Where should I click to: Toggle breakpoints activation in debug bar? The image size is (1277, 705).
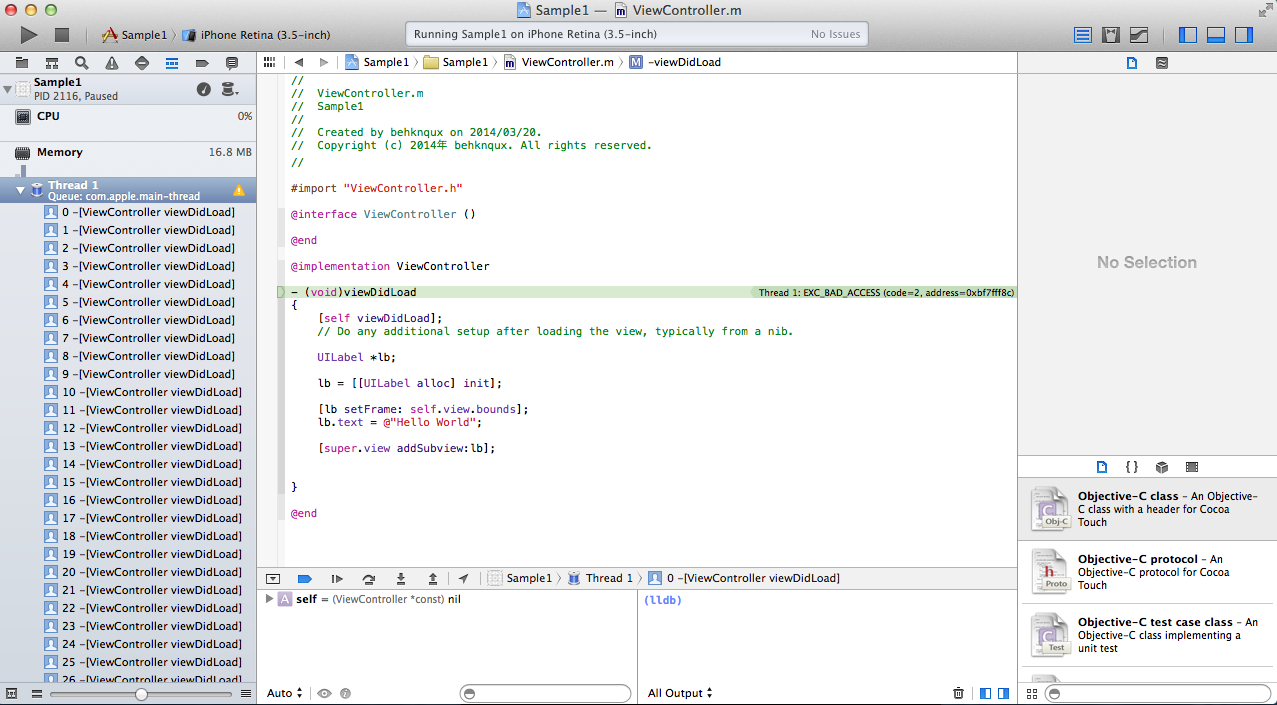point(305,578)
